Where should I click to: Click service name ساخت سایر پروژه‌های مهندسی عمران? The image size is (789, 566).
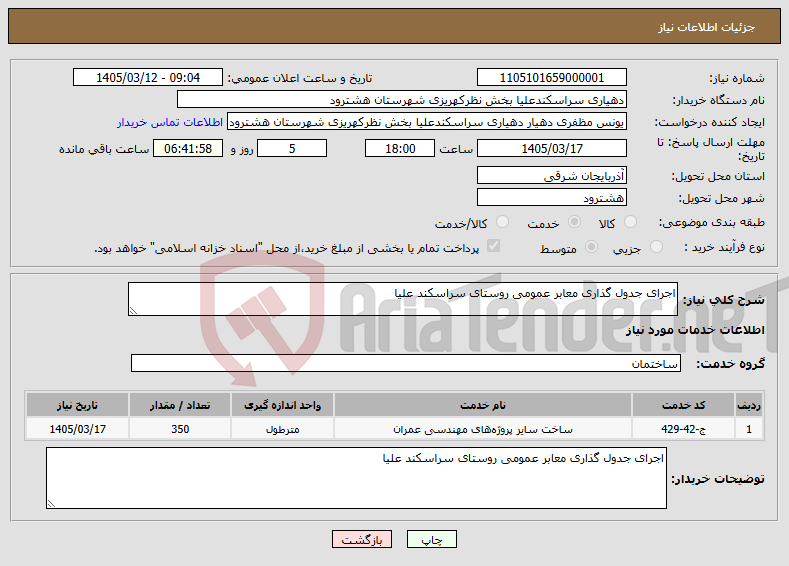click(x=483, y=429)
